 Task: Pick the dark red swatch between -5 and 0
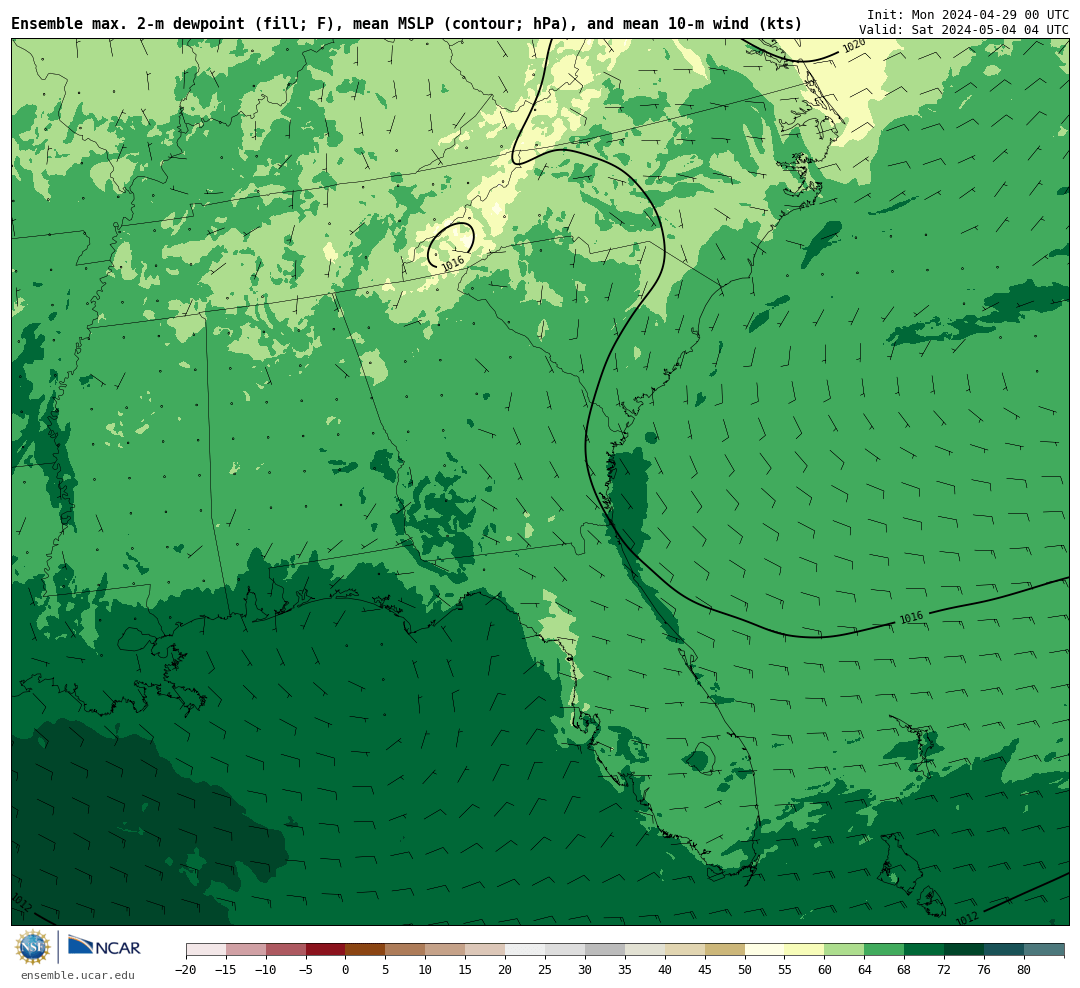pyautogui.click(x=326, y=949)
